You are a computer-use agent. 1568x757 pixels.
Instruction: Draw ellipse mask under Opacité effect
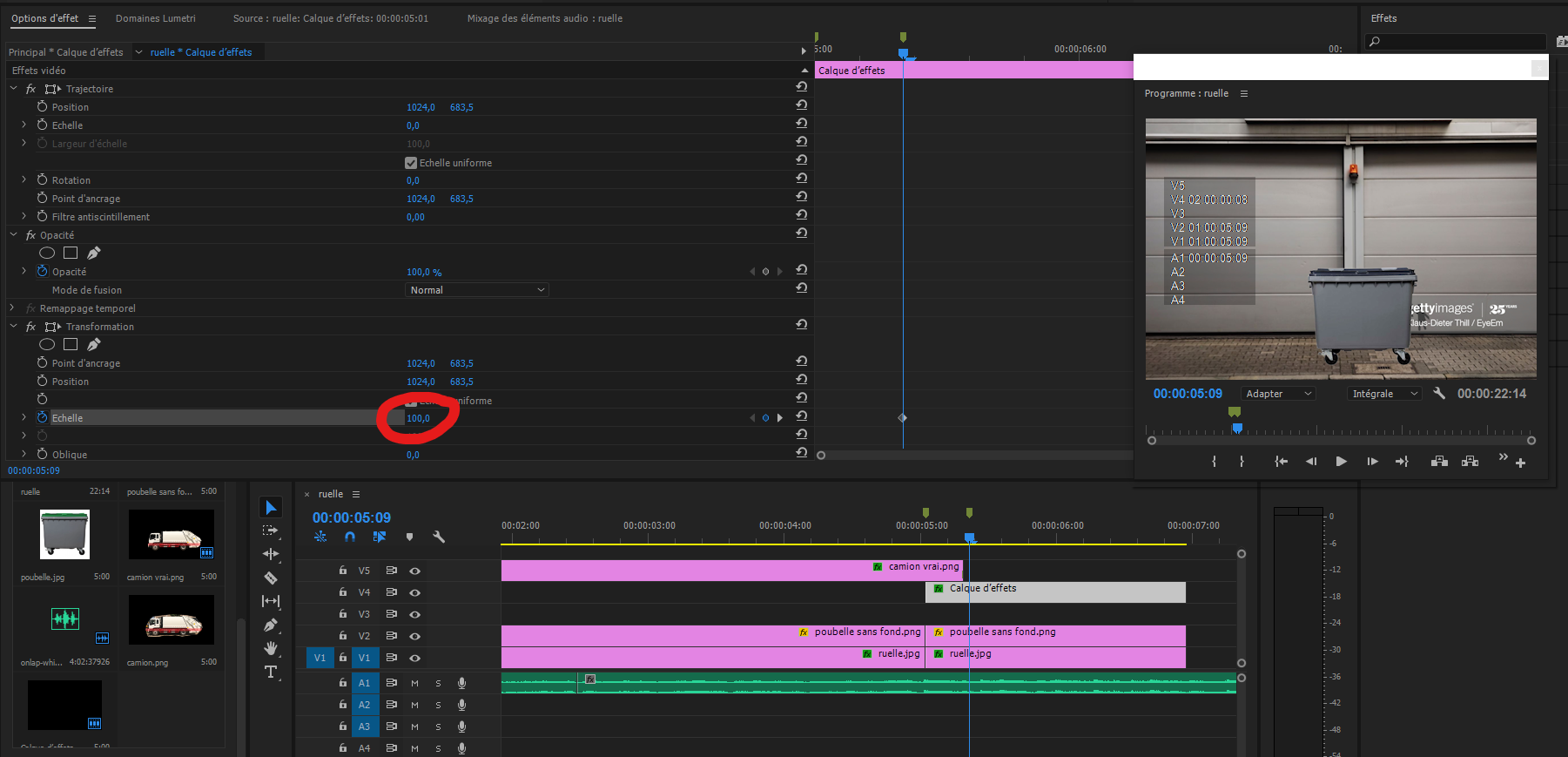[47, 253]
